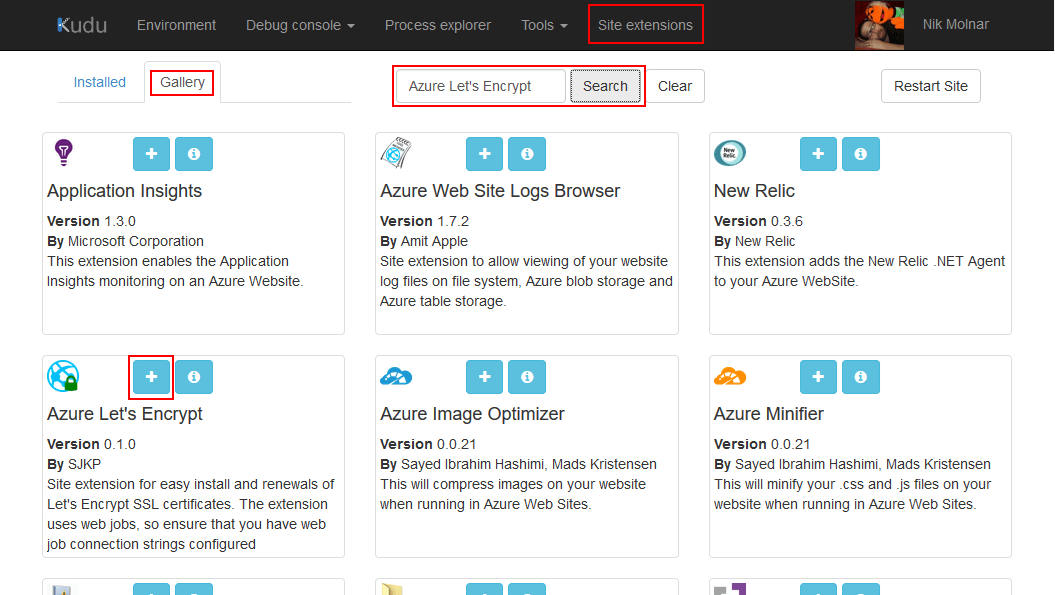Click the Search button
Image resolution: width=1055 pixels, height=595 pixels.
[x=605, y=86]
